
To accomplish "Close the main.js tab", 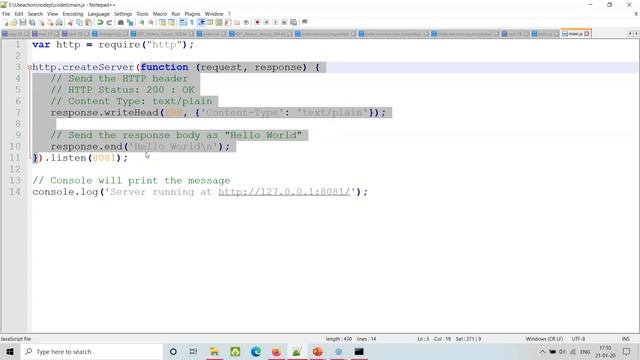I will (x=587, y=34).
